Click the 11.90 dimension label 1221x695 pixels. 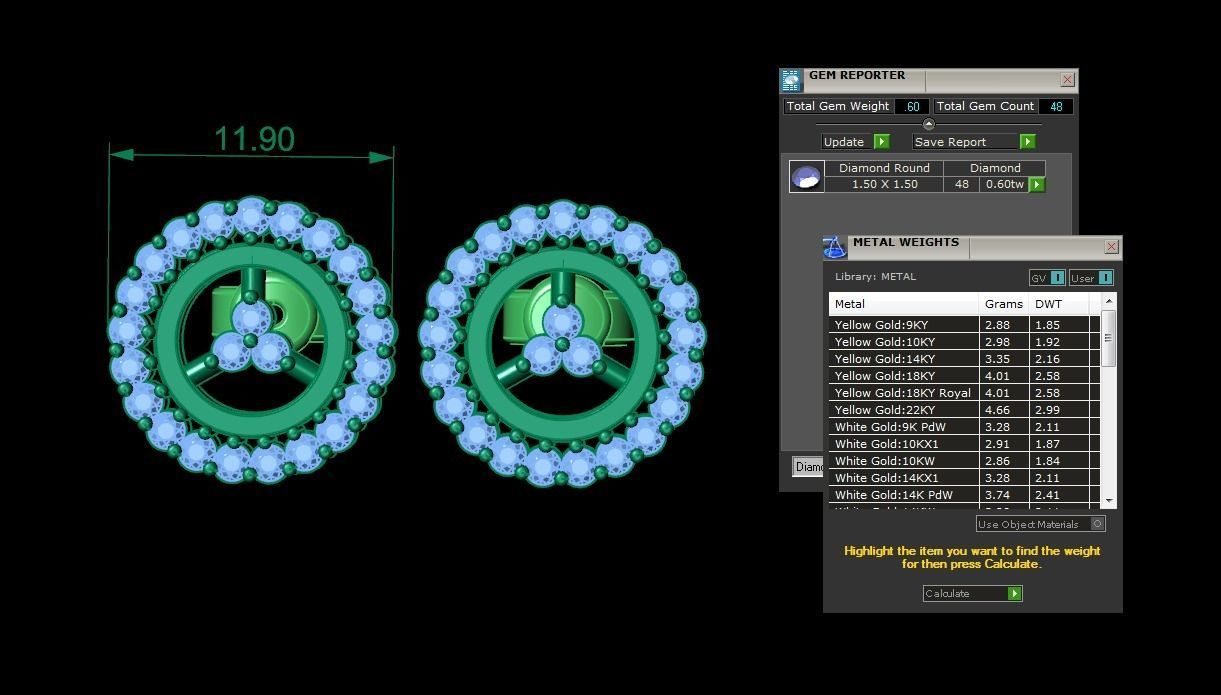point(254,139)
